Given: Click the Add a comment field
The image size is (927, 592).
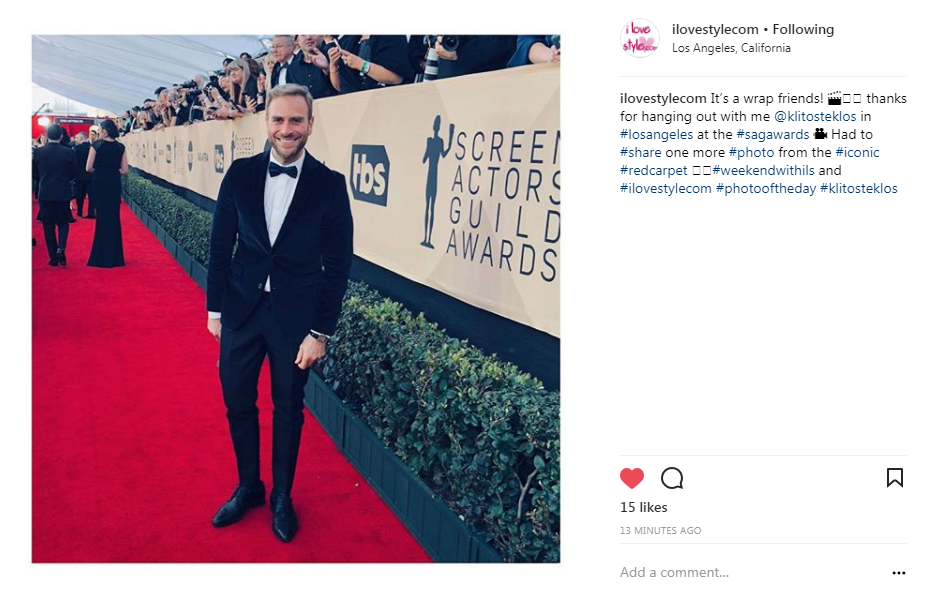Looking at the screenshot, I should [751, 572].
